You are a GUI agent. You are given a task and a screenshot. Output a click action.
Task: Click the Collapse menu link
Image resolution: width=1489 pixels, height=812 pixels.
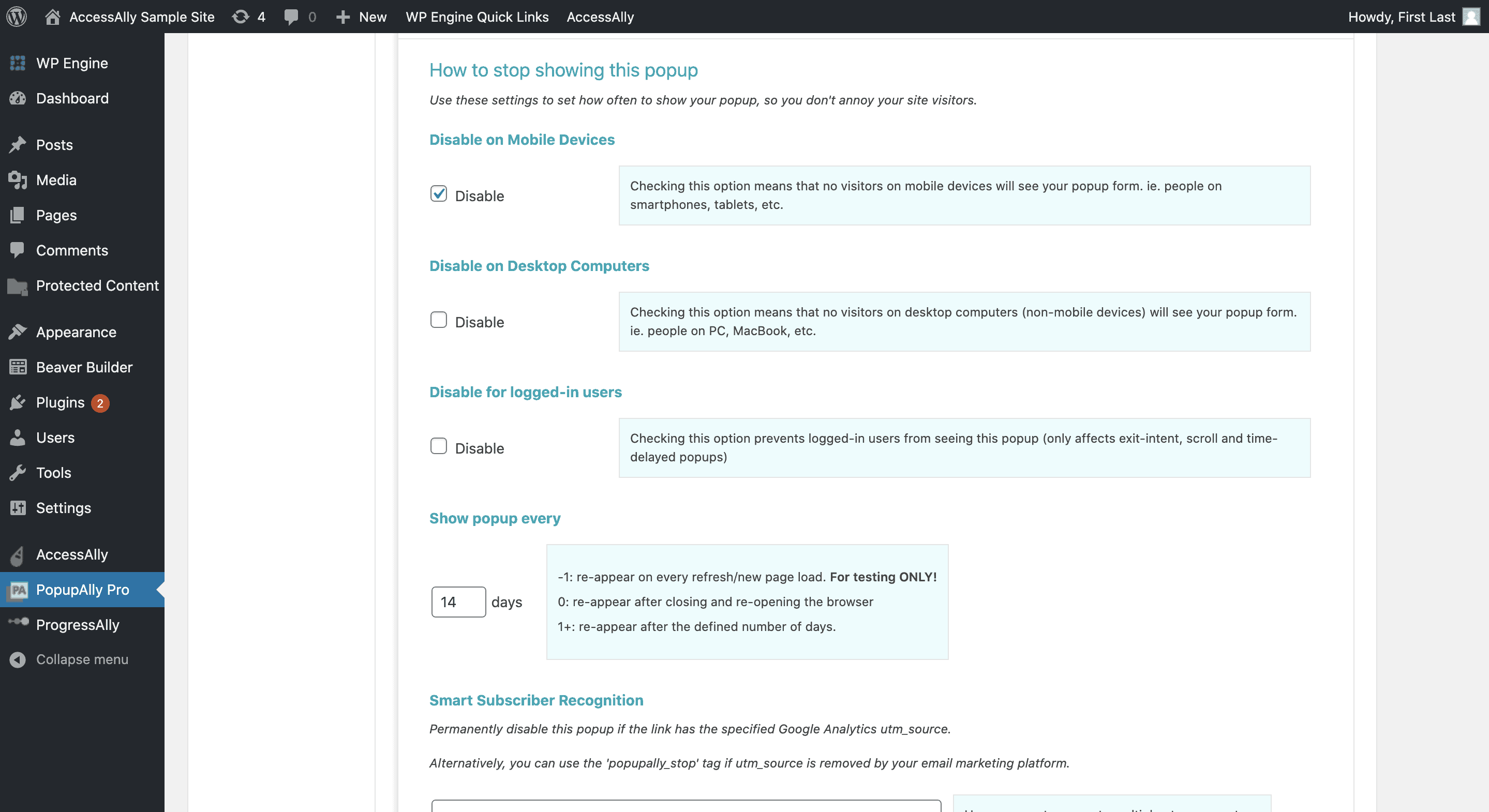click(82, 659)
